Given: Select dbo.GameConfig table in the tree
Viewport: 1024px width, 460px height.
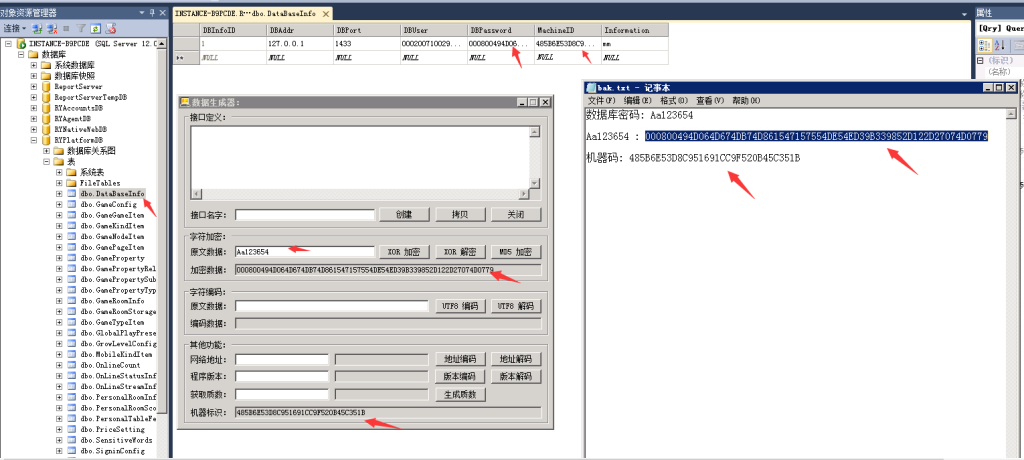Looking at the screenshot, I should coord(112,204).
